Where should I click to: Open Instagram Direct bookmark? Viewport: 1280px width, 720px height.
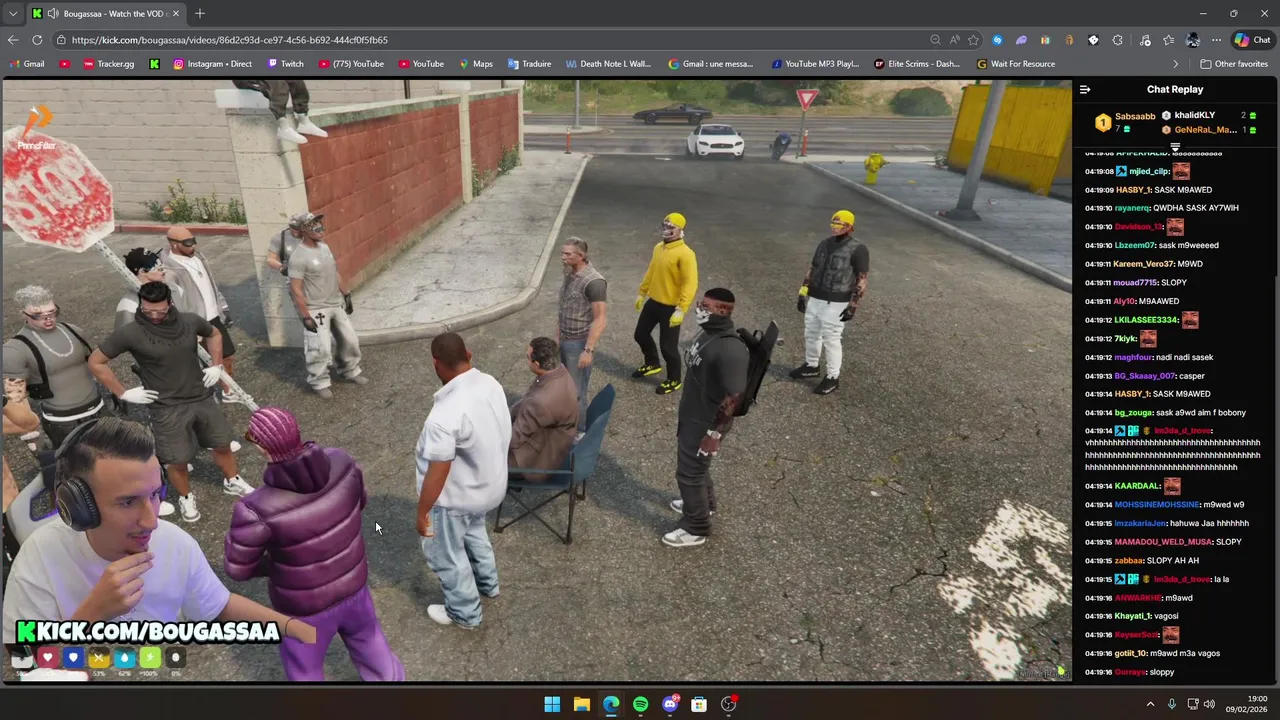pos(212,64)
